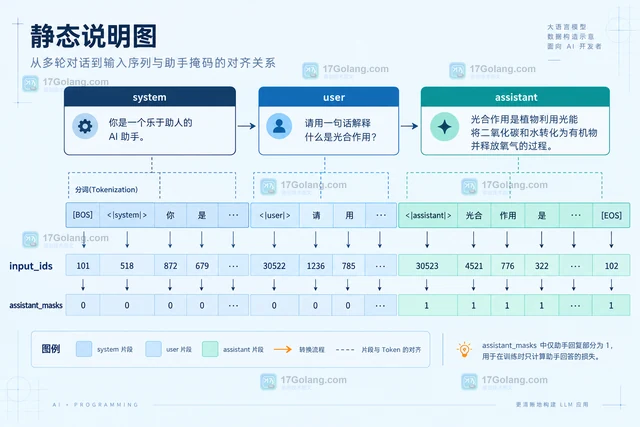
Task: Click the mask value 1 below id 102
Action: click(611, 305)
